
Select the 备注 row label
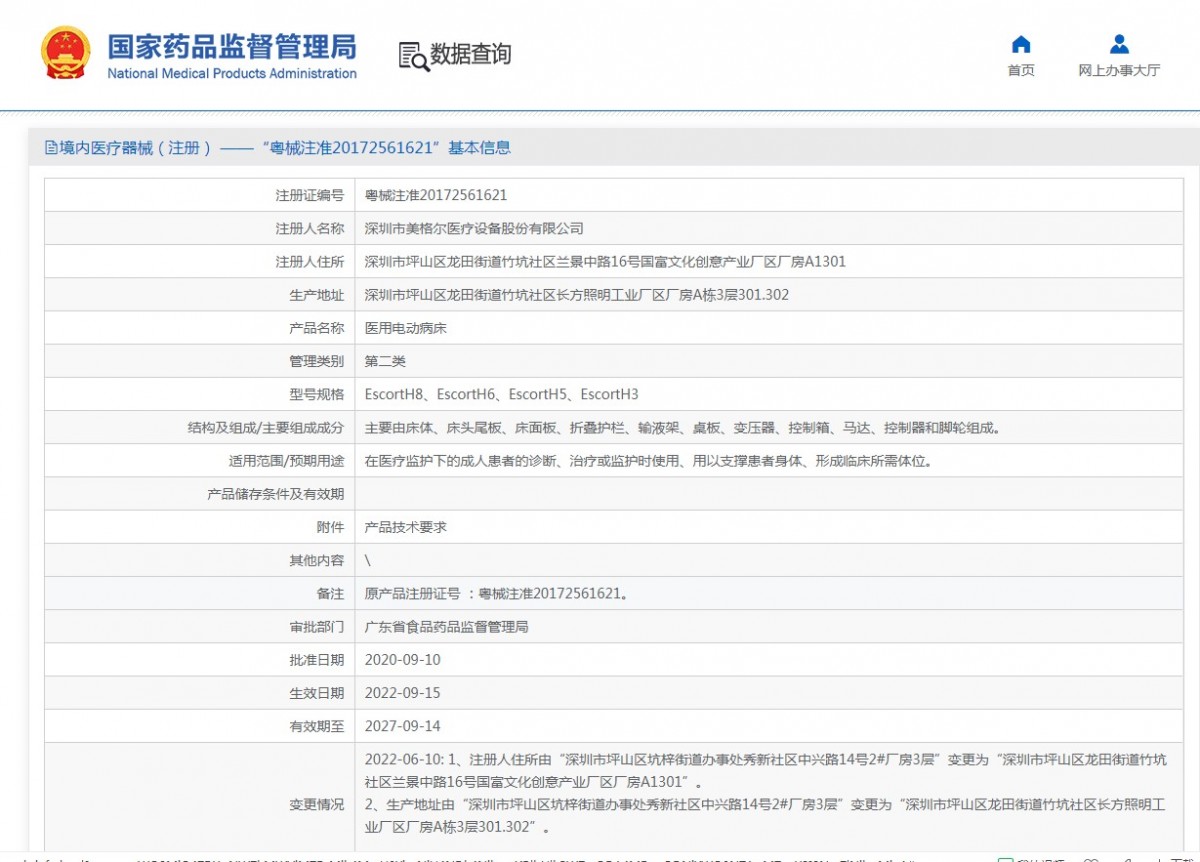[330, 594]
